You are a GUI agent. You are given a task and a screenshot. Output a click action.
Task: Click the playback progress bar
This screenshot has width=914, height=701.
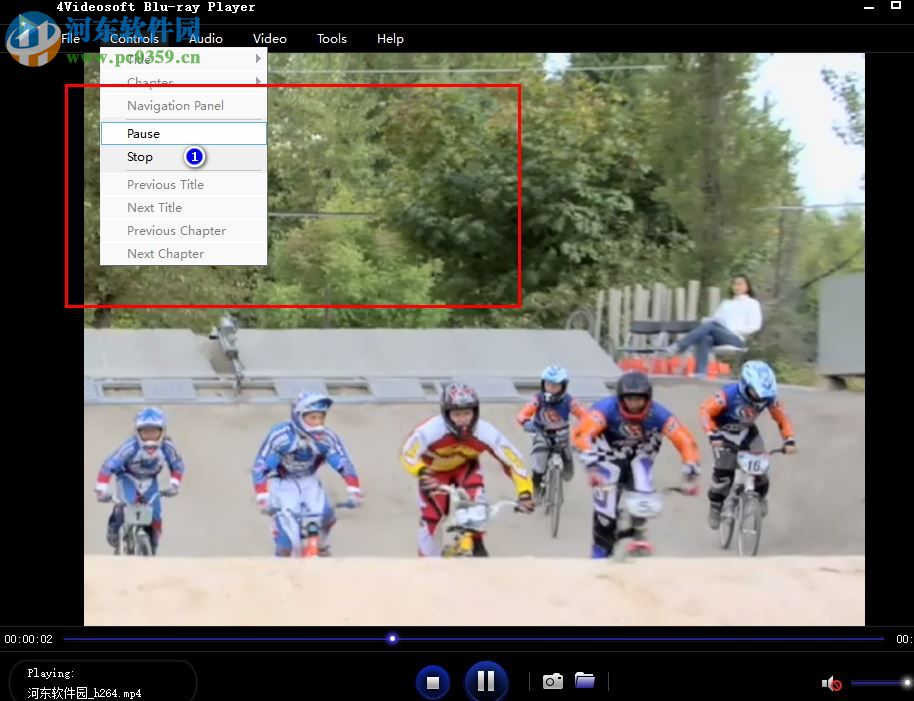[x=470, y=639]
